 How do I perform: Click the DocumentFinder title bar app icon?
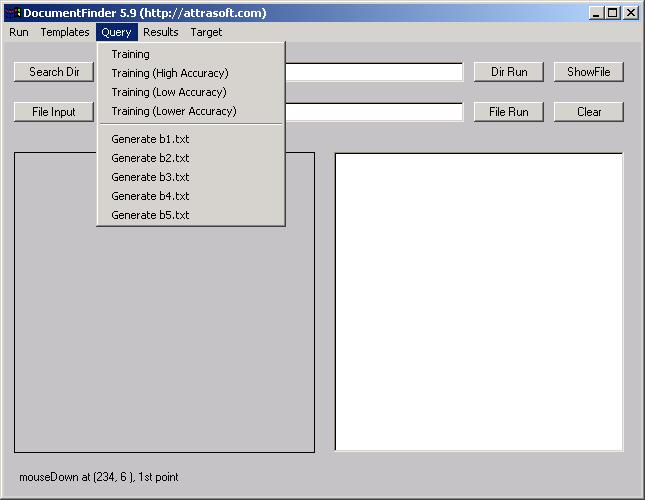(x=13, y=13)
